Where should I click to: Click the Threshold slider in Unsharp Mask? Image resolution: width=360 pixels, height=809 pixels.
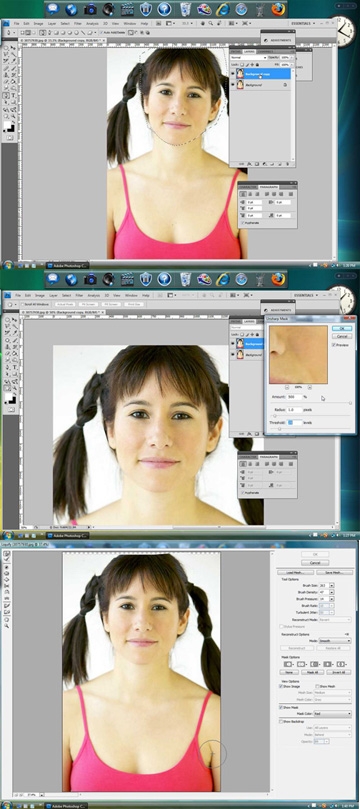[311, 429]
